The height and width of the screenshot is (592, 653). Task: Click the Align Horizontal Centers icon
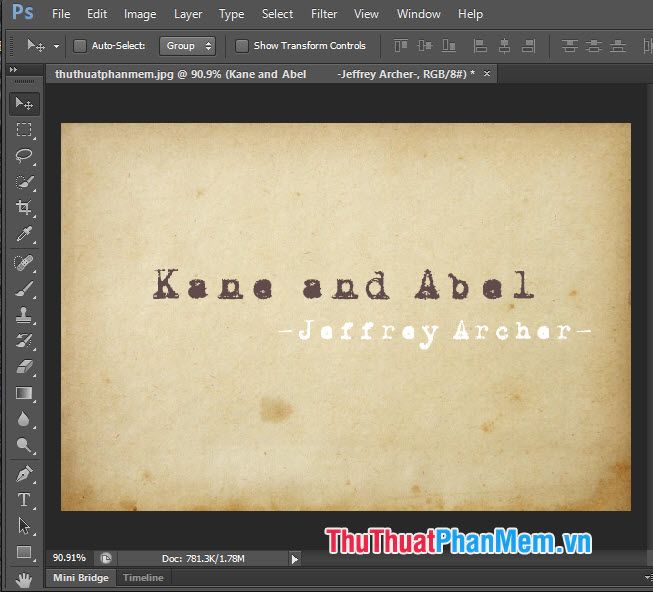[504, 45]
